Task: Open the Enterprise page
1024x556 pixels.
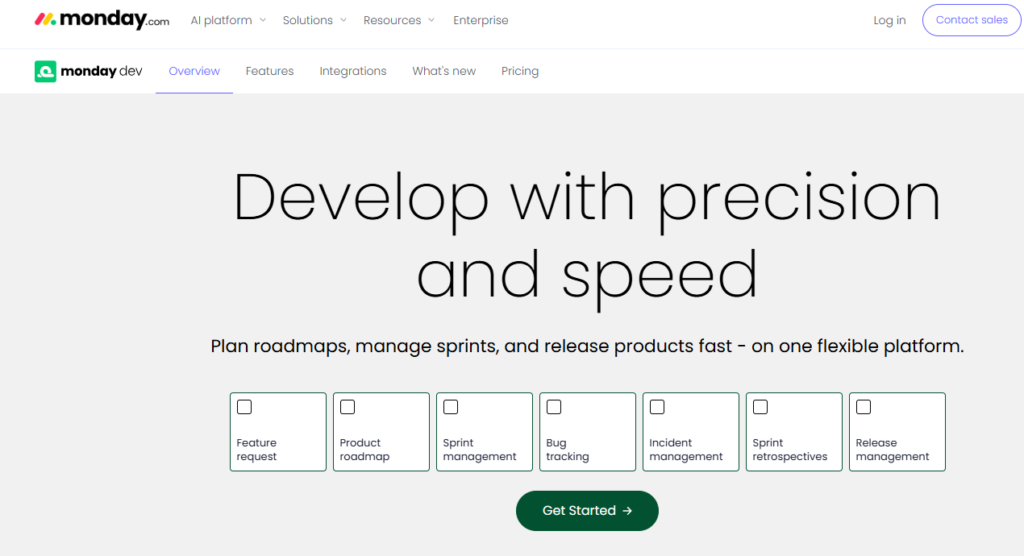Action: tap(481, 20)
